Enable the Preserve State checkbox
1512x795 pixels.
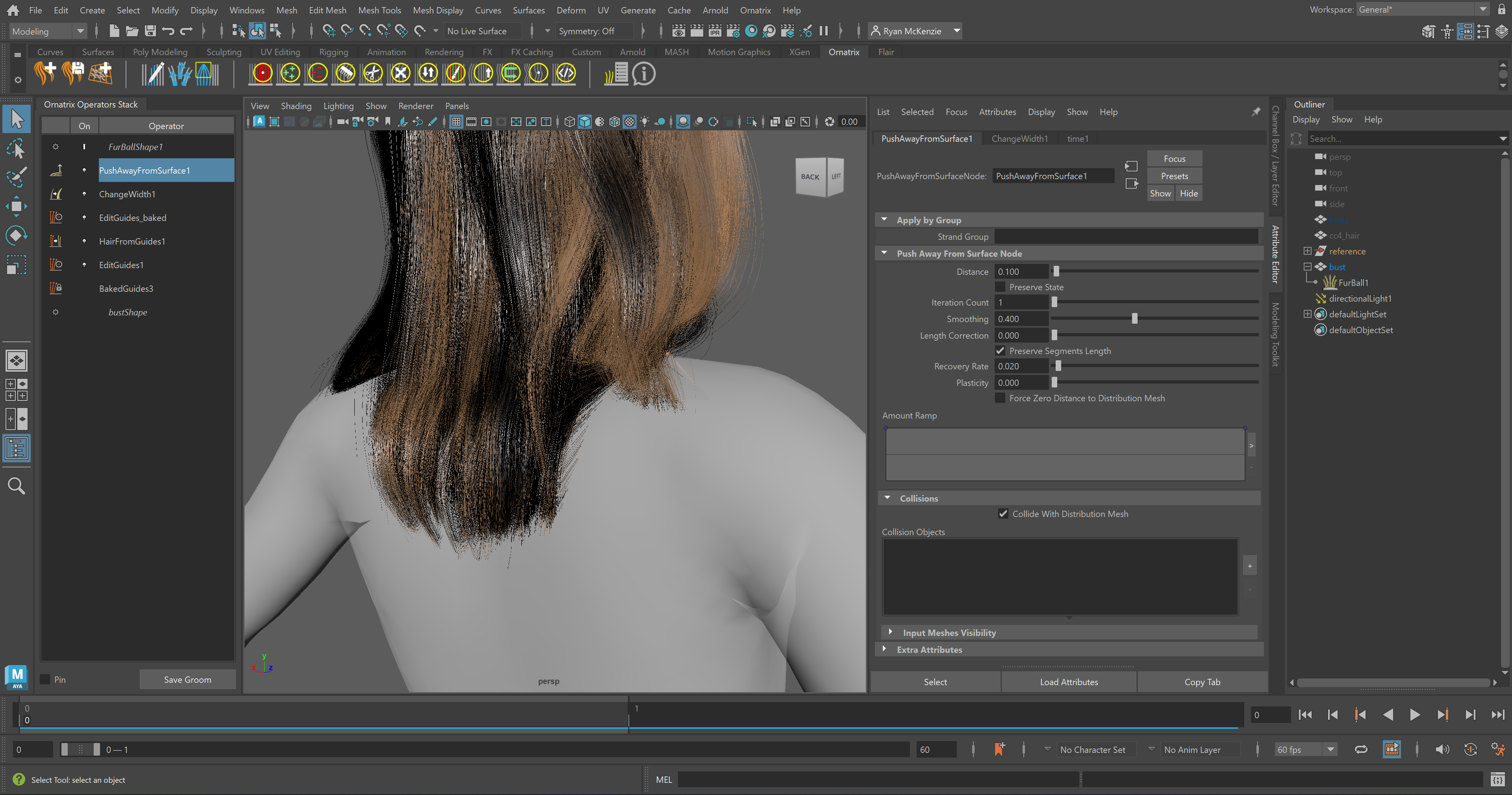[1000, 287]
